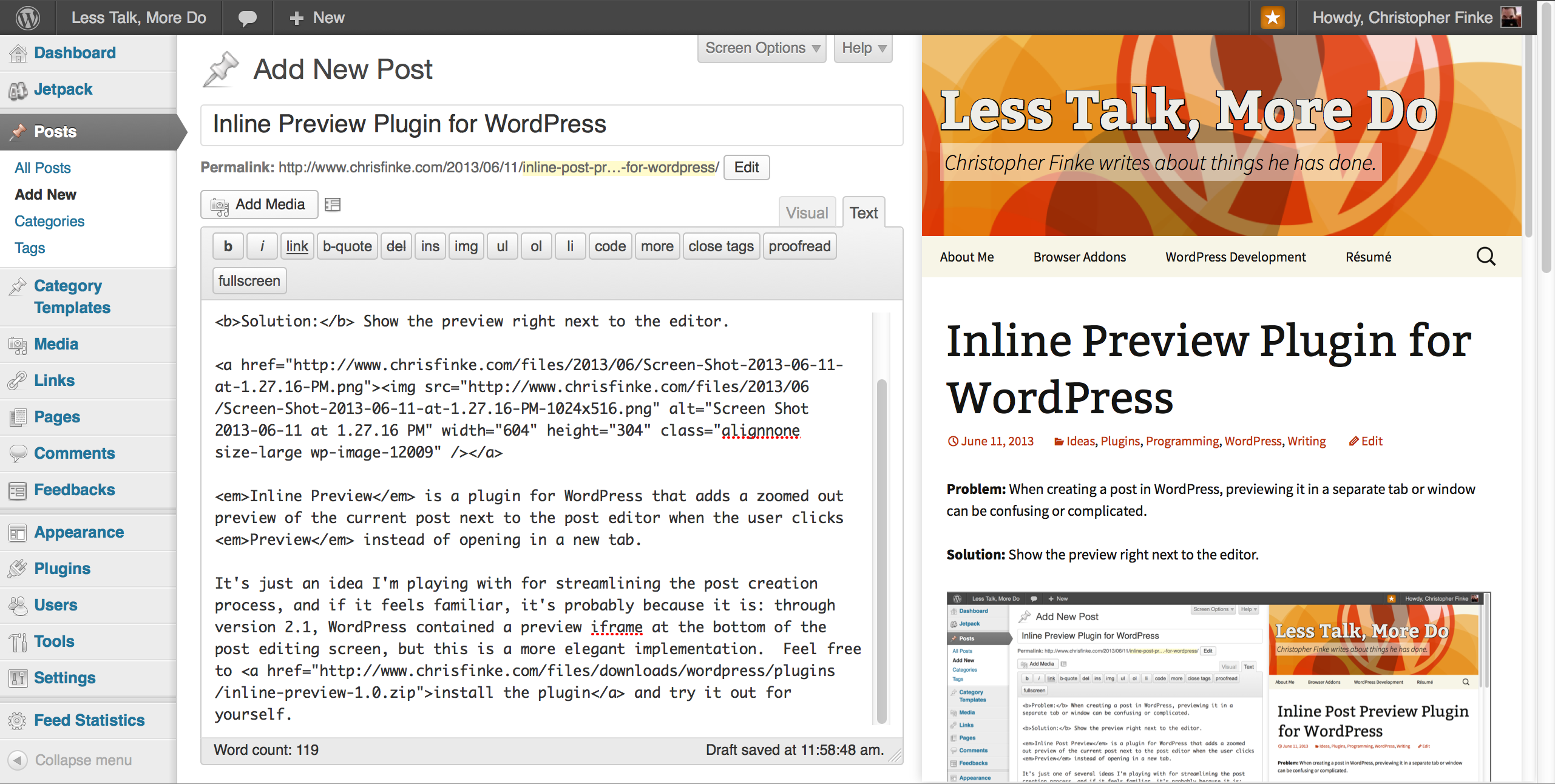1555x784 pixels.
Task: Expand the Screen Options panel
Action: (762, 48)
